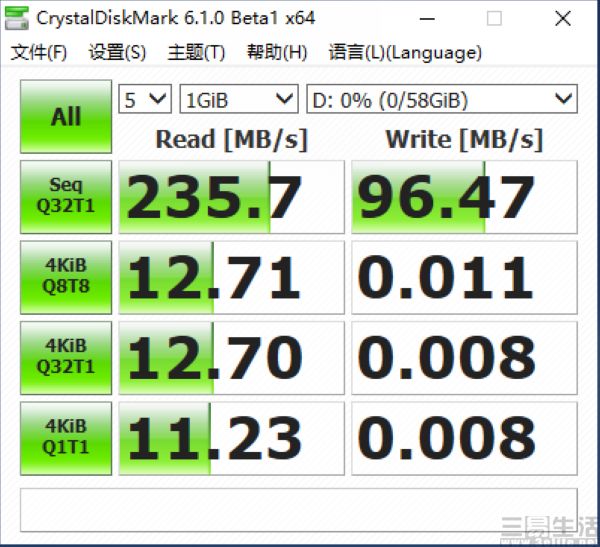
Task: Start the 4KiB Q32T1 test
Action: pos(66,358)
